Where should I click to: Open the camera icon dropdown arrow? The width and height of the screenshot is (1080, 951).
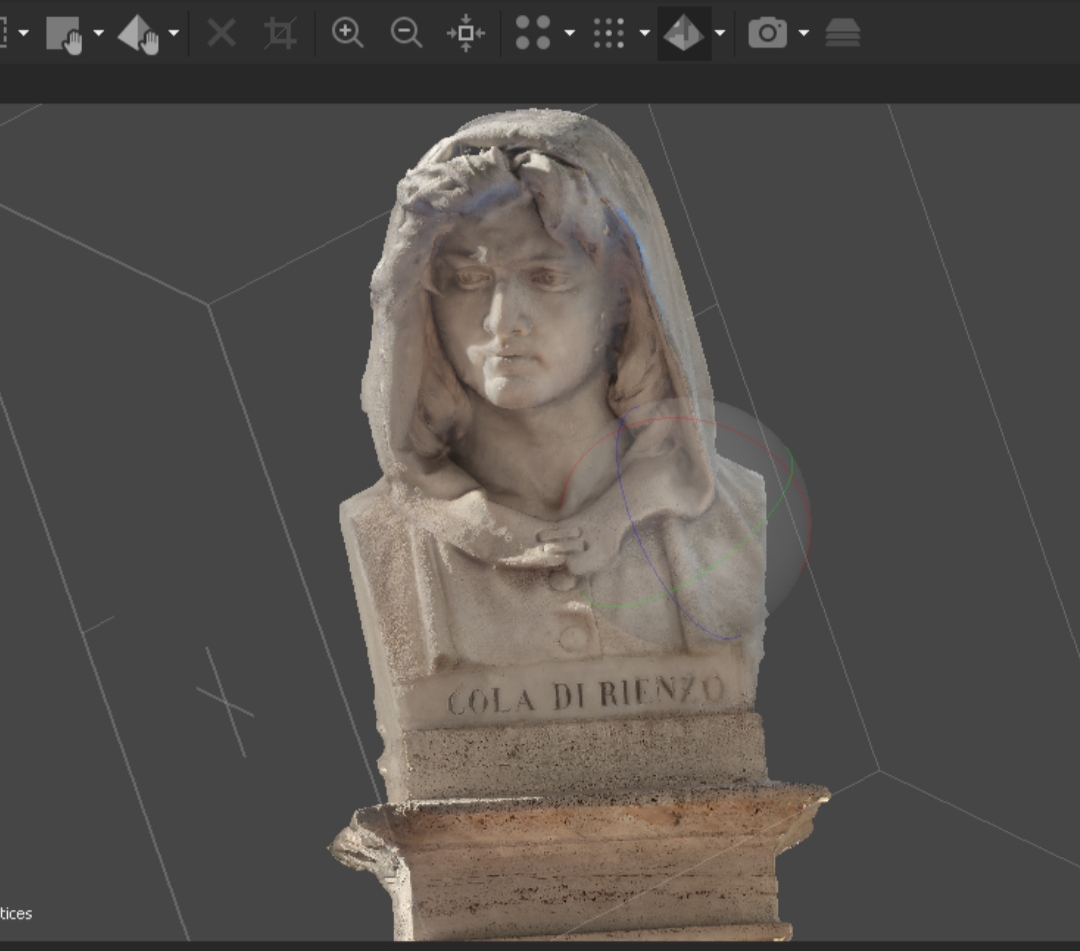803,33
